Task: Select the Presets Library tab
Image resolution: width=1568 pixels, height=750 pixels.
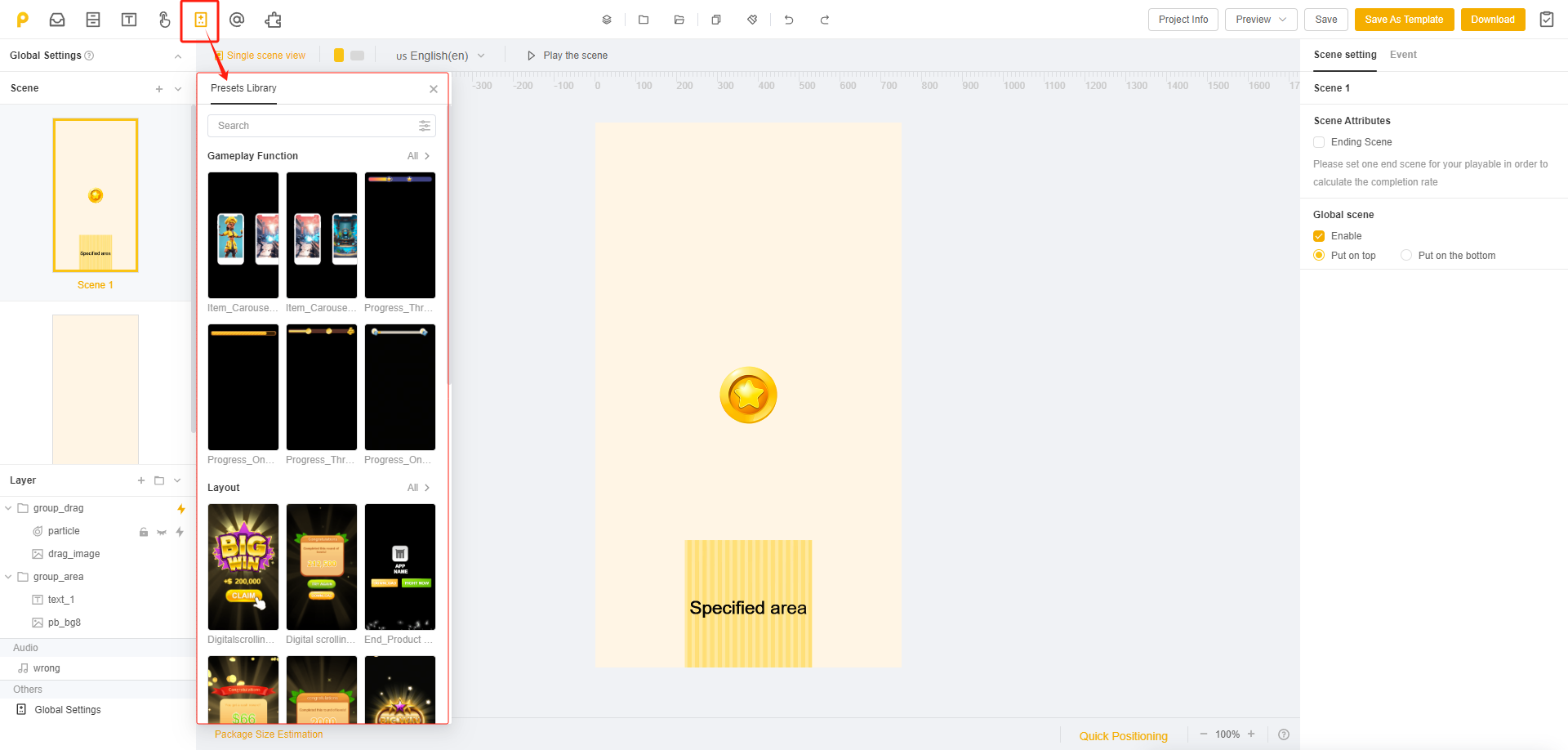Action: click(243, 88)
